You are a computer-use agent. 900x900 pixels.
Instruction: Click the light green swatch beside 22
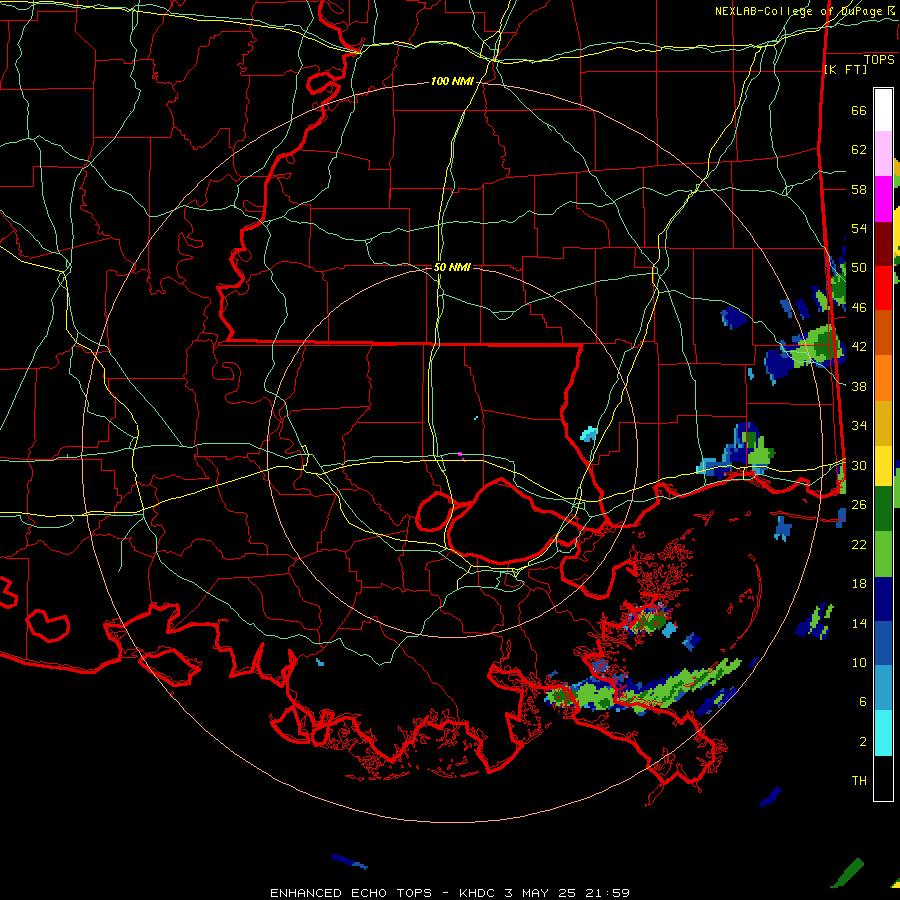[x=883, y=554]
